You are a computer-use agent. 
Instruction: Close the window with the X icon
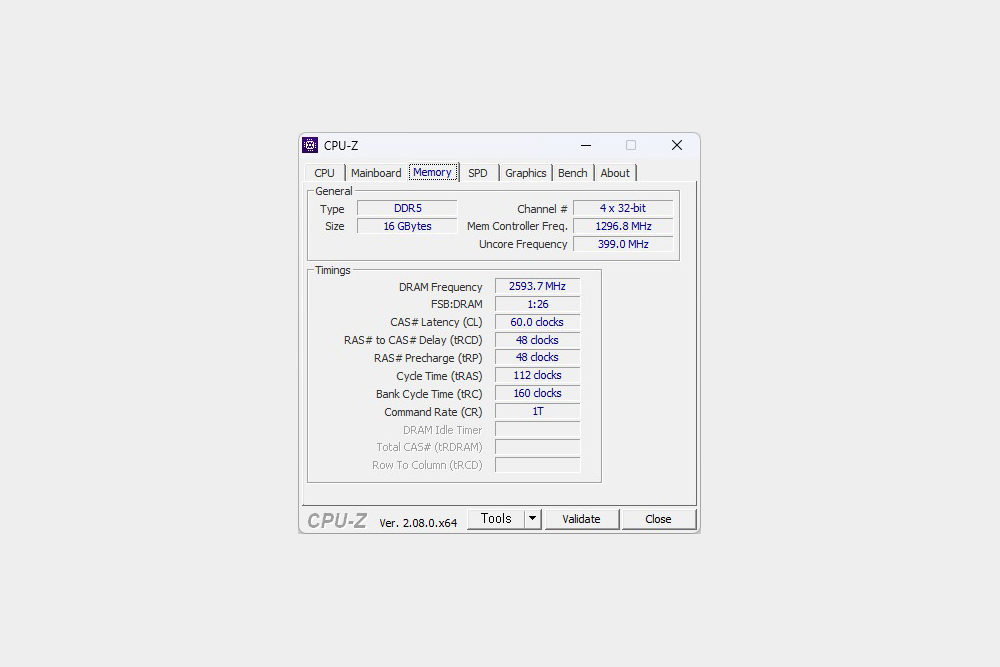point(677,145)
